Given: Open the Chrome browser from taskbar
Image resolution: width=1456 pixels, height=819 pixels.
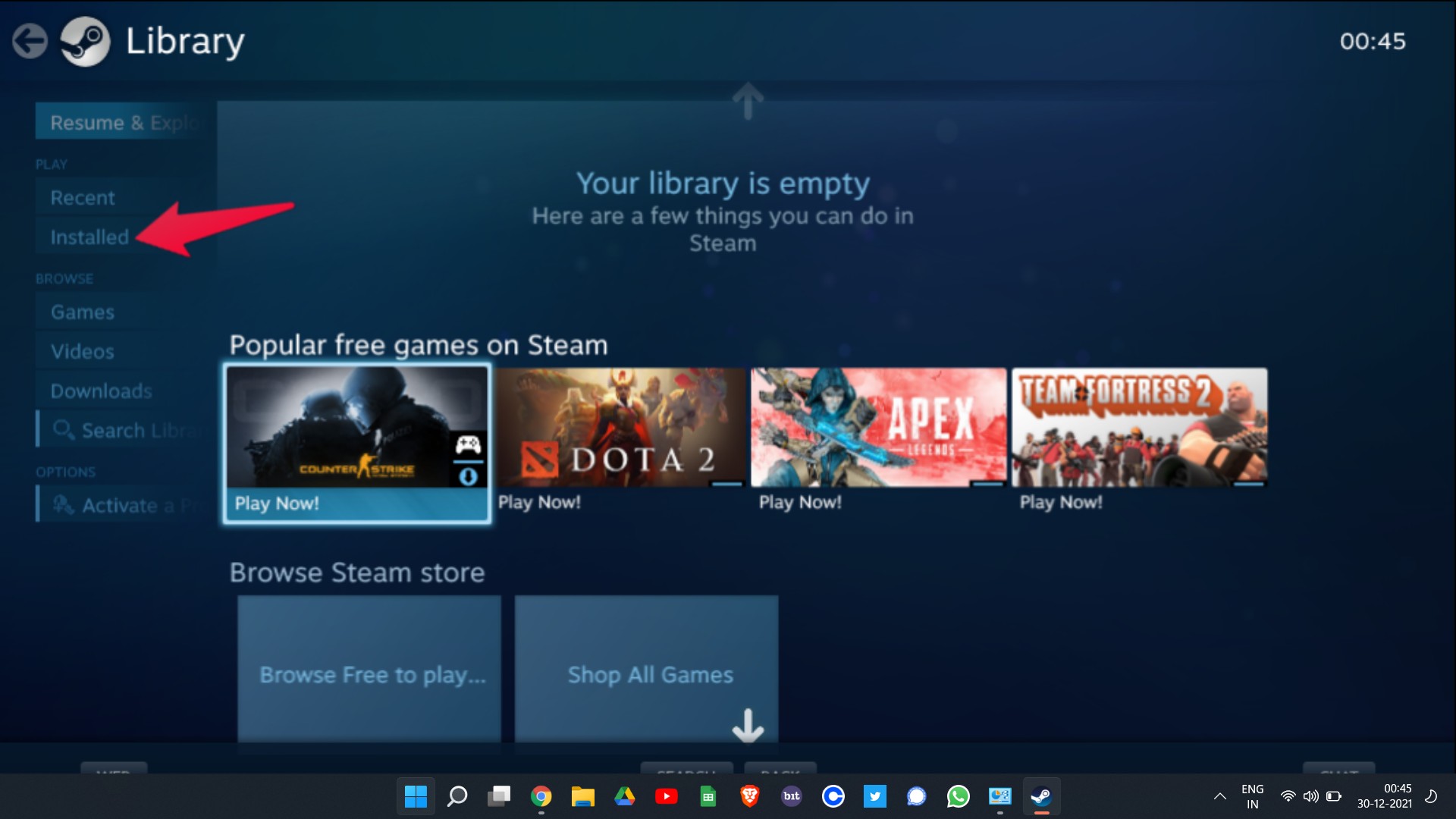Looking at the screenshot, I should (x=541, y=796).
